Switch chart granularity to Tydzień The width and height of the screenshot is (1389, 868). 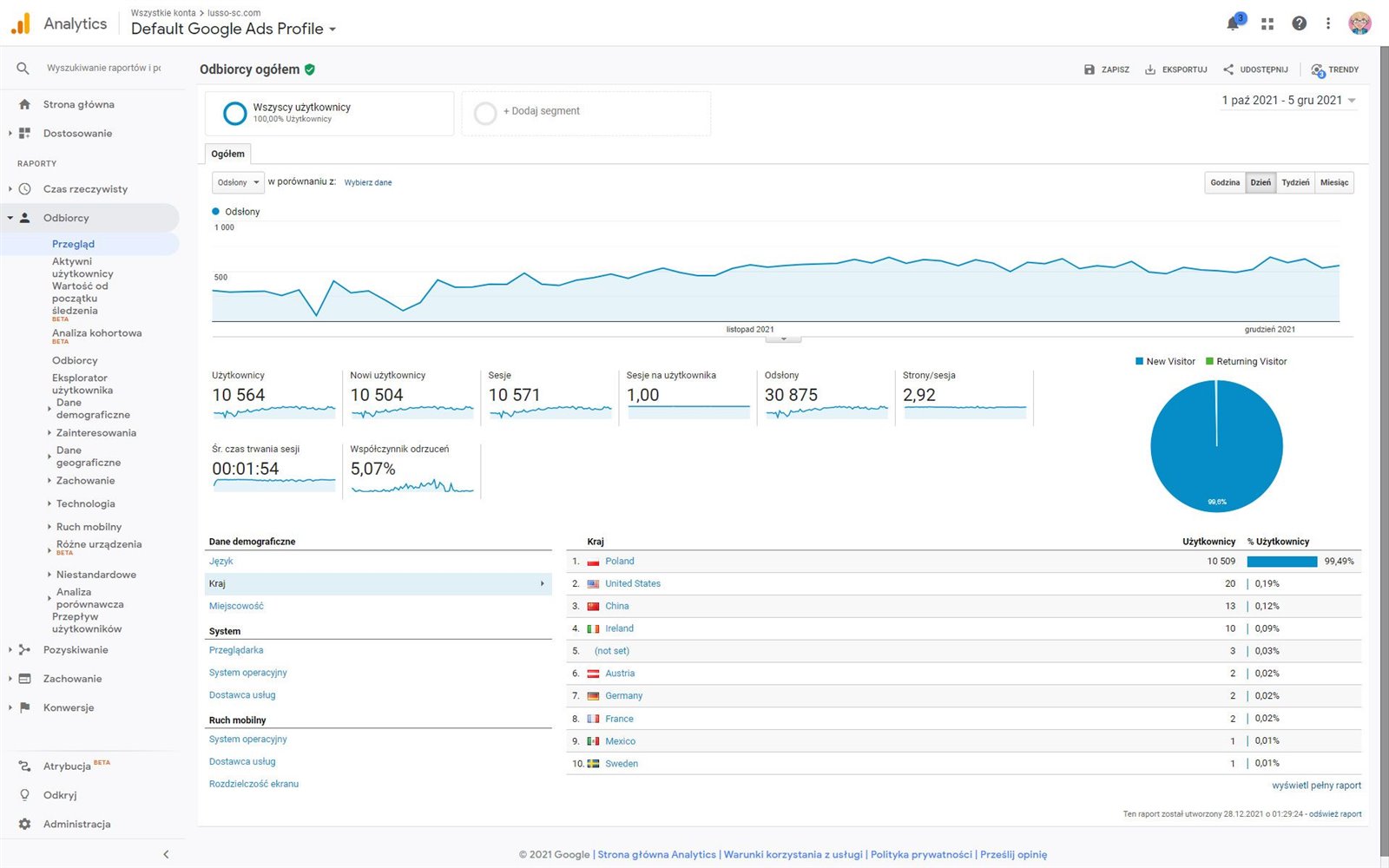(x=1295, y=182)
